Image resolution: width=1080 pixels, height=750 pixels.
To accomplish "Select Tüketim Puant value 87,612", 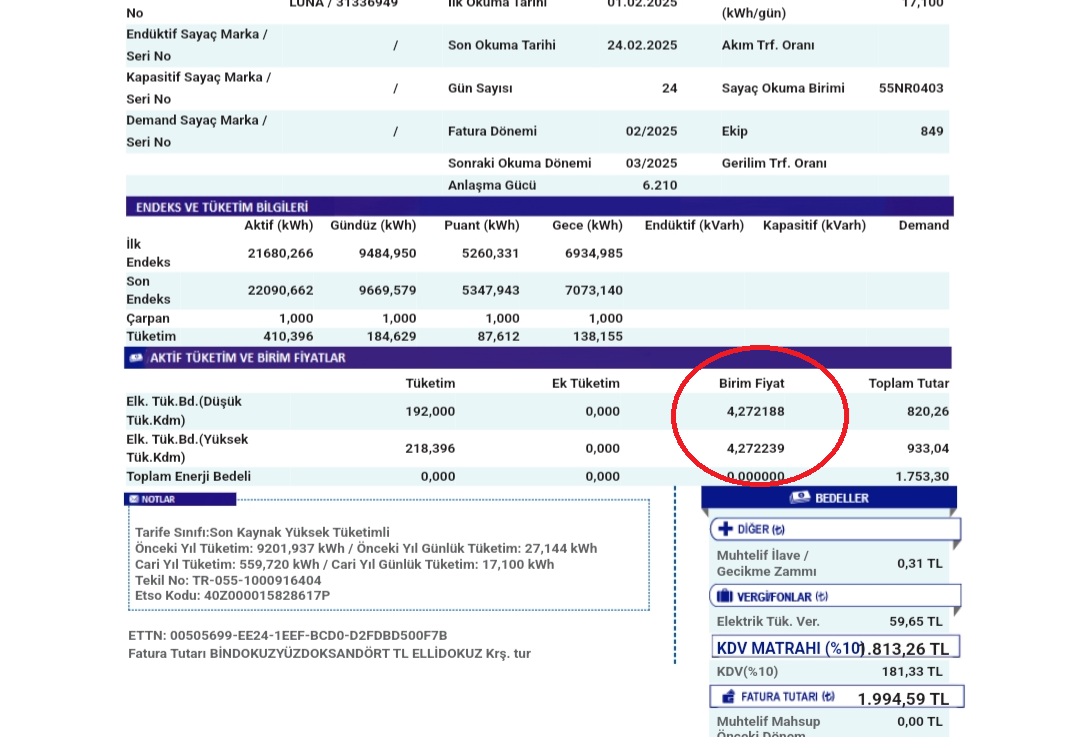I will point(498,336).
